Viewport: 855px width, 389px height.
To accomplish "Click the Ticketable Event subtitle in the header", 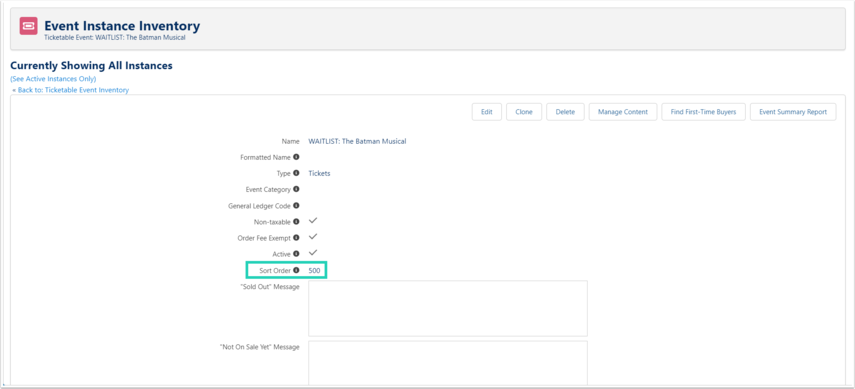I will click(x=115, y=38).
